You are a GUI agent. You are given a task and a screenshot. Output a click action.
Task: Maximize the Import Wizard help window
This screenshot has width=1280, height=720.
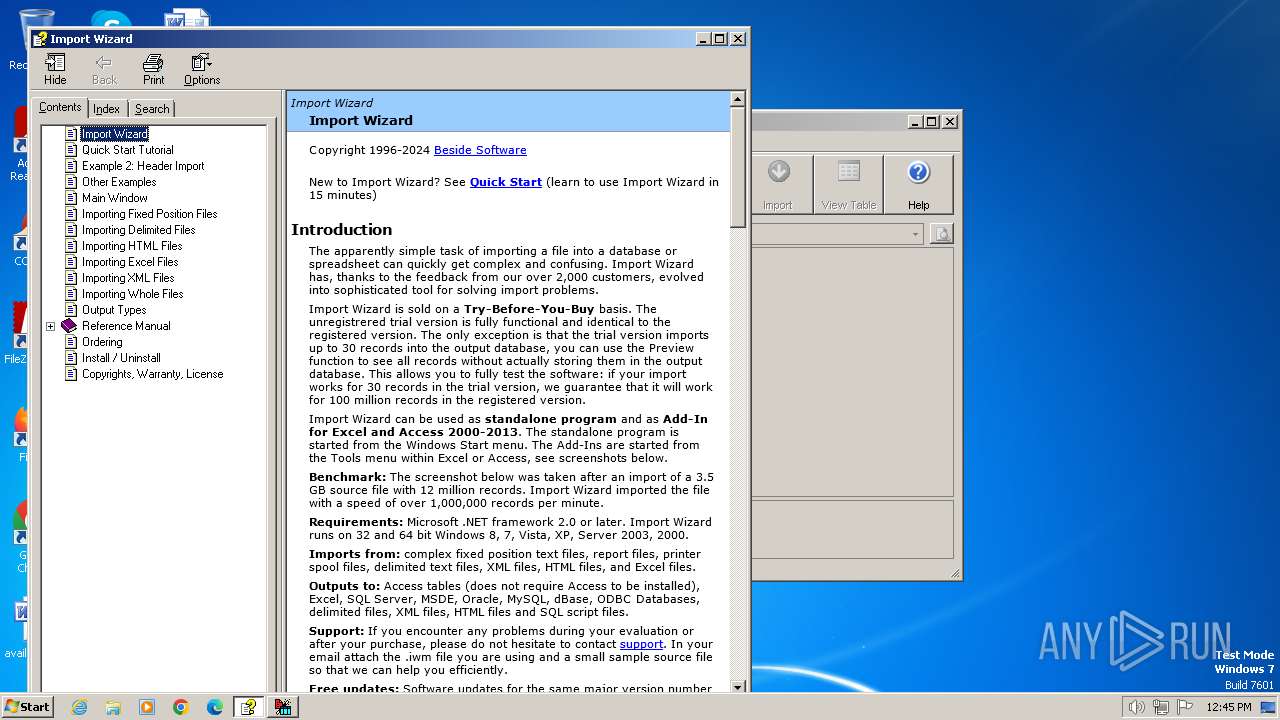(720, 39)
